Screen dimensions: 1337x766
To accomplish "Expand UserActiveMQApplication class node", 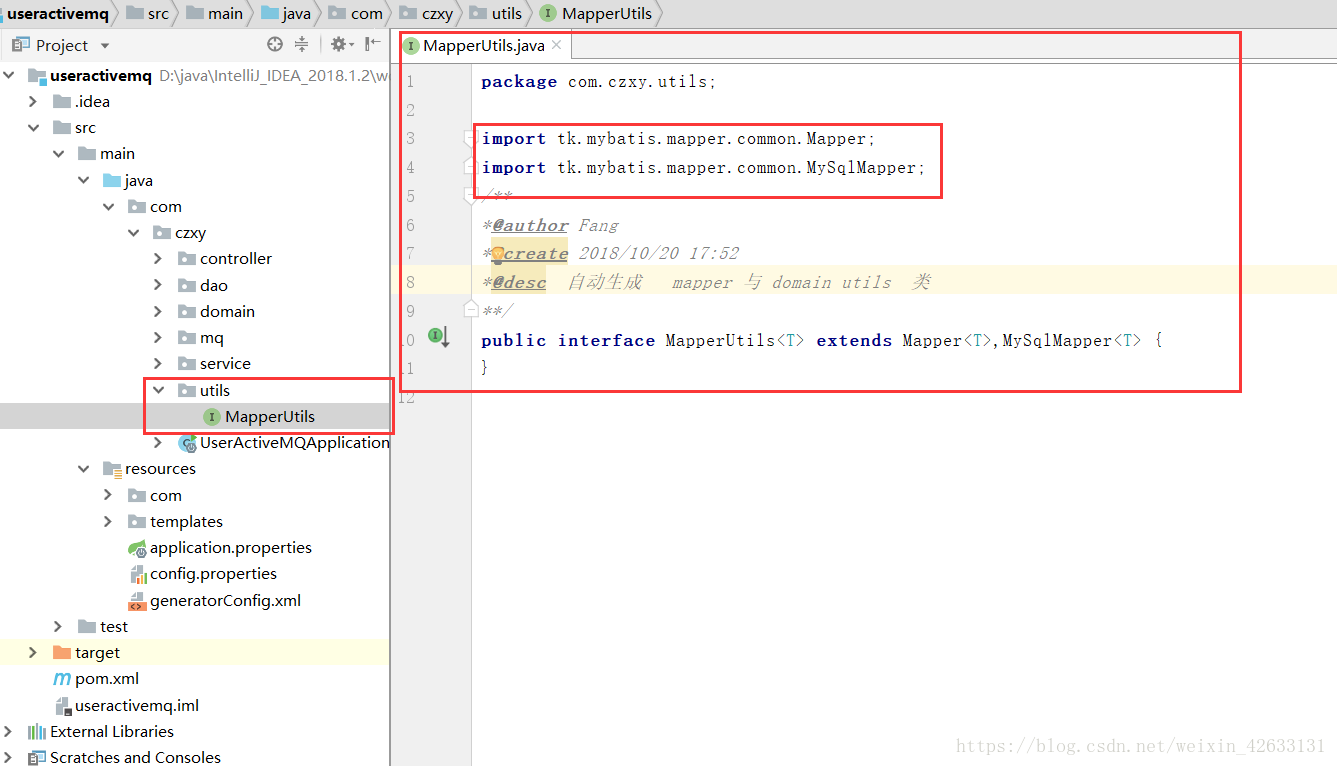I will [158, 442].
